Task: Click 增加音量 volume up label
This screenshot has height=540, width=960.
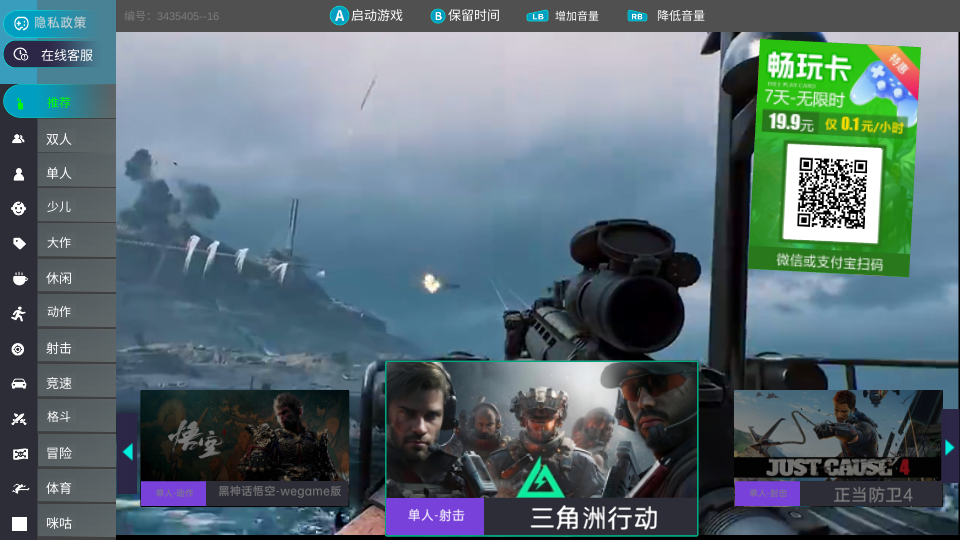Action: 577,17
